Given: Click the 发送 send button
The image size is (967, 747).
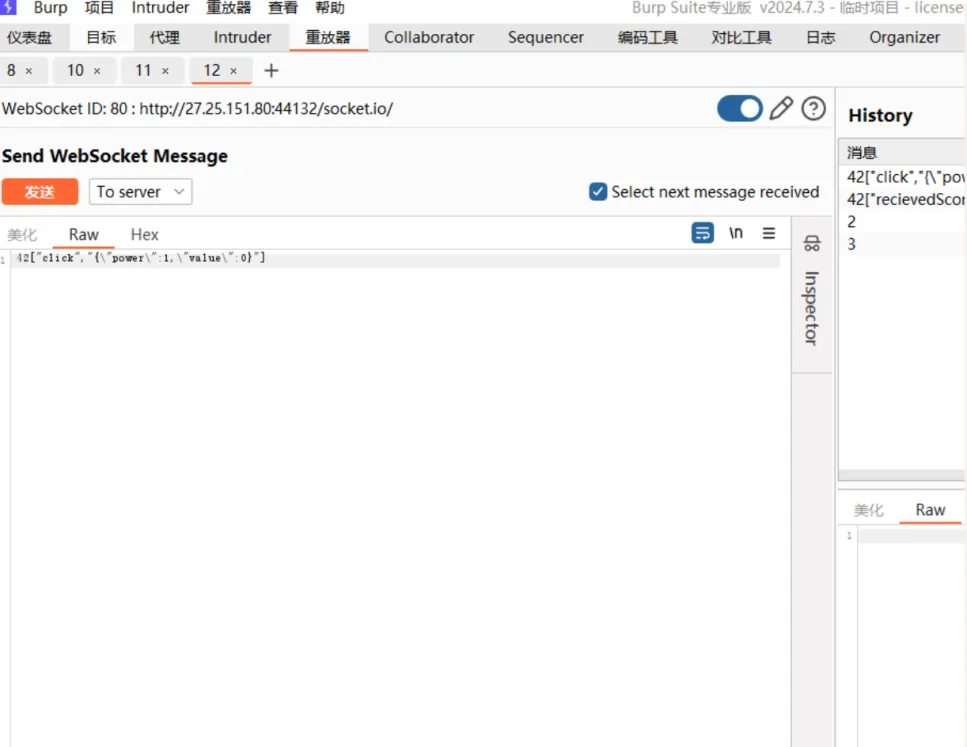Looking at the screenshot, I should click(39, 192).
